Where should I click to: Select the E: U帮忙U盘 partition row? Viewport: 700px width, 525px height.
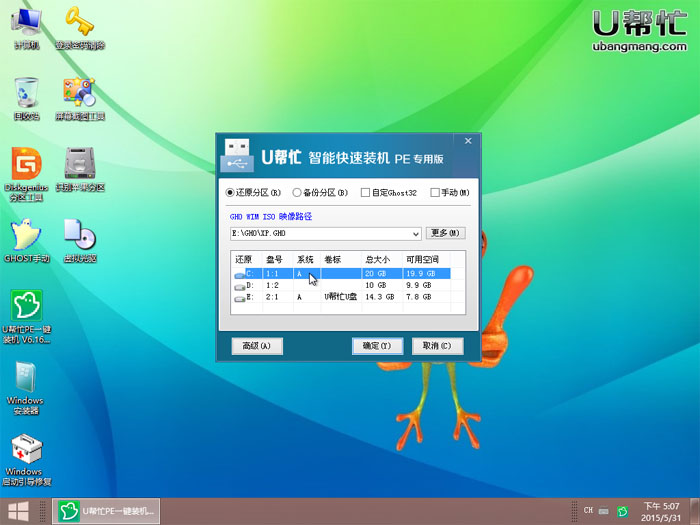[x=340, y=297]
